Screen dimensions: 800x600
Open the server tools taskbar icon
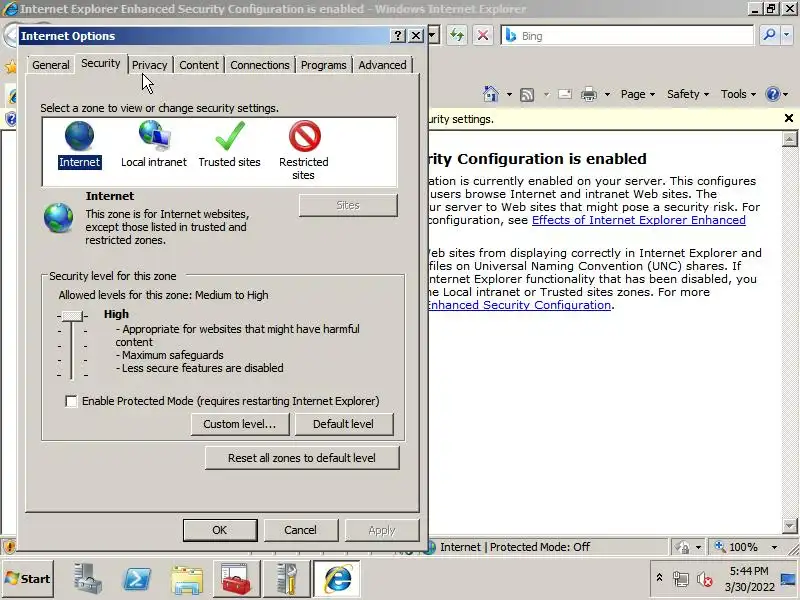[287, 579]
